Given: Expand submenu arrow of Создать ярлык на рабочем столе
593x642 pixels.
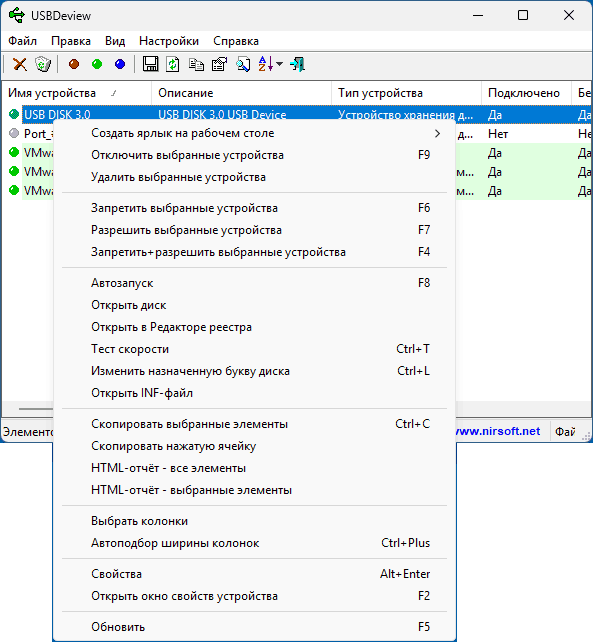Looking at the screenshot, I should 437,133.
